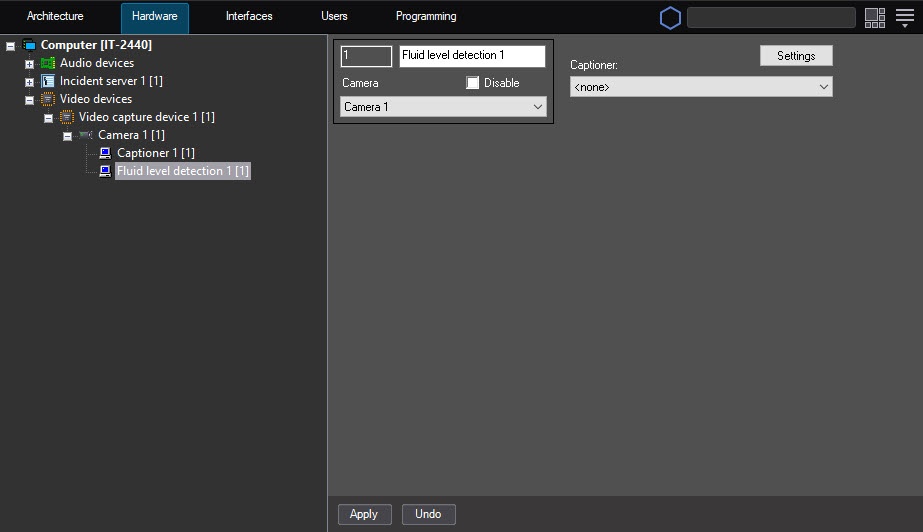This screenshot has width=923, height=532.
Task: Switch to the Architecture tab
Action: click(x=55, y=17)
